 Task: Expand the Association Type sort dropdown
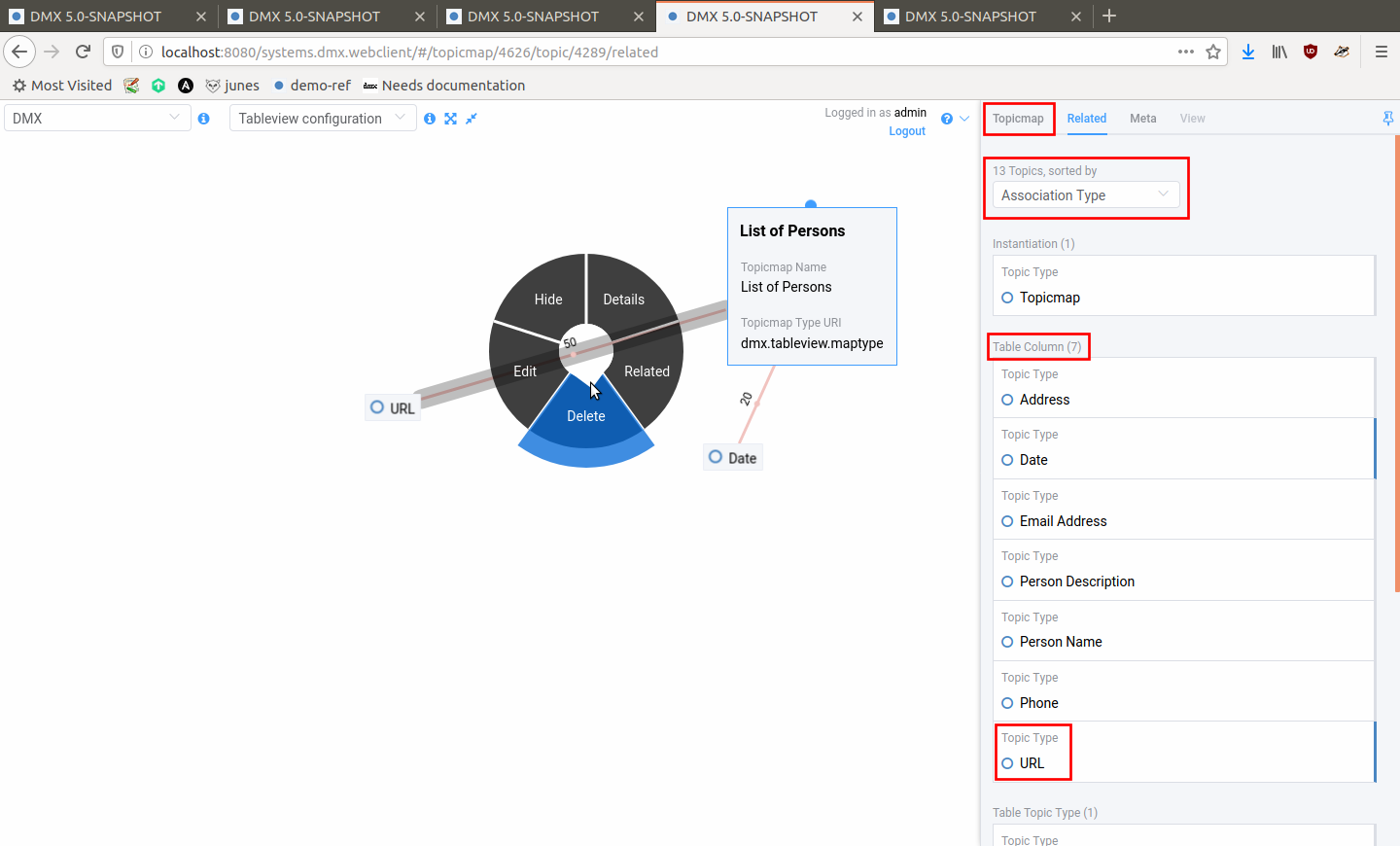coord(1085,195)
